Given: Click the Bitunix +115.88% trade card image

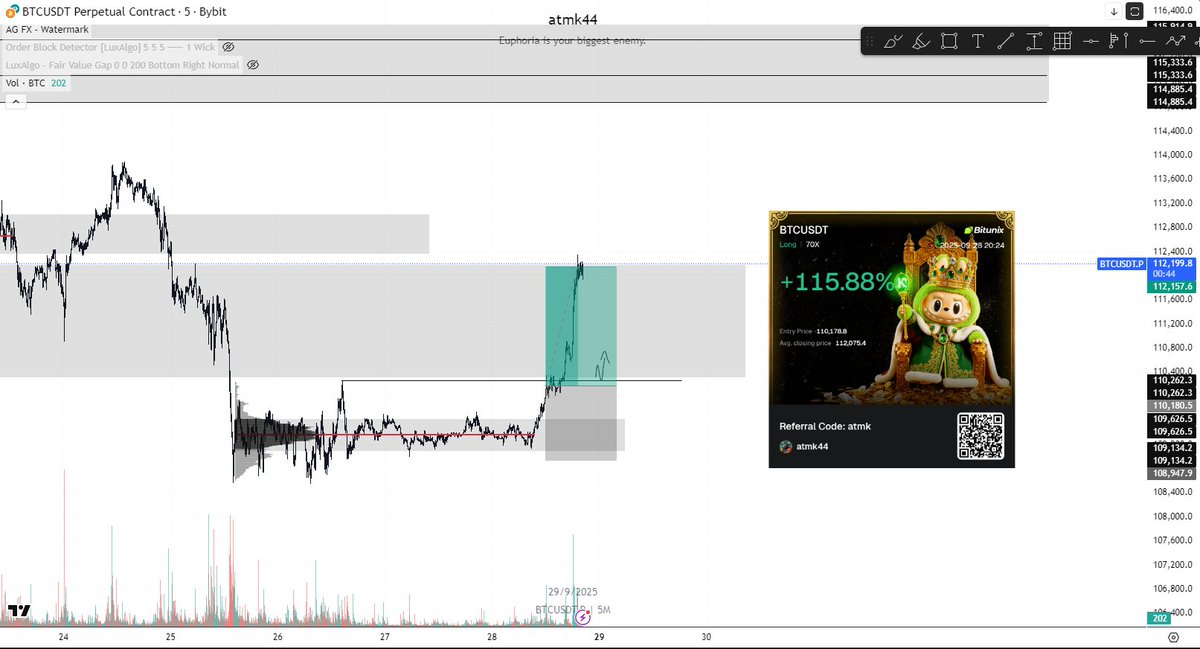Looking at the screenshot, I should (x=891, y=339).
